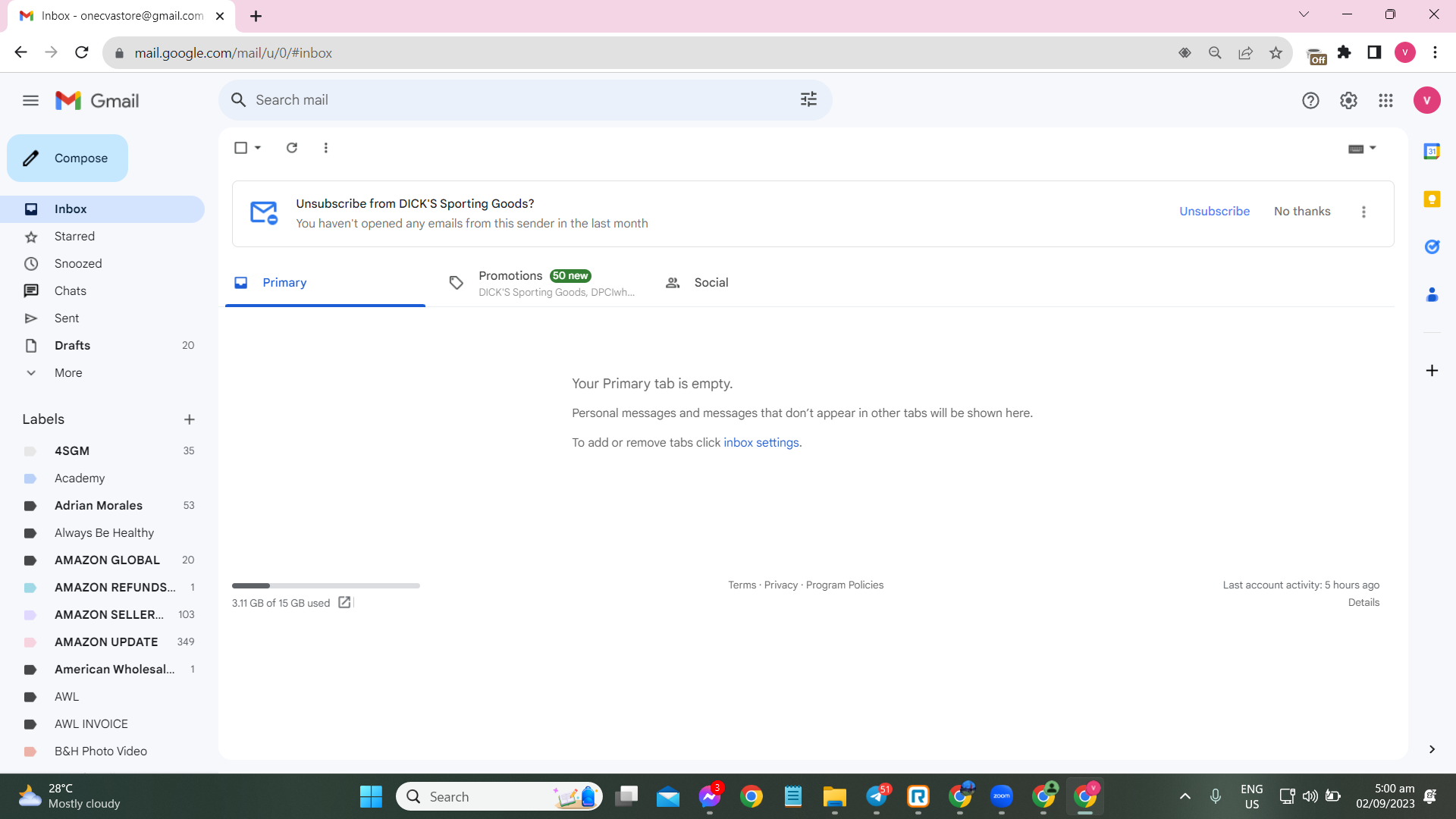This screenshot has width=1456, height=819.
Task: Open browser tab search dropdown arrow
Action: click(x=1304, y=14)
